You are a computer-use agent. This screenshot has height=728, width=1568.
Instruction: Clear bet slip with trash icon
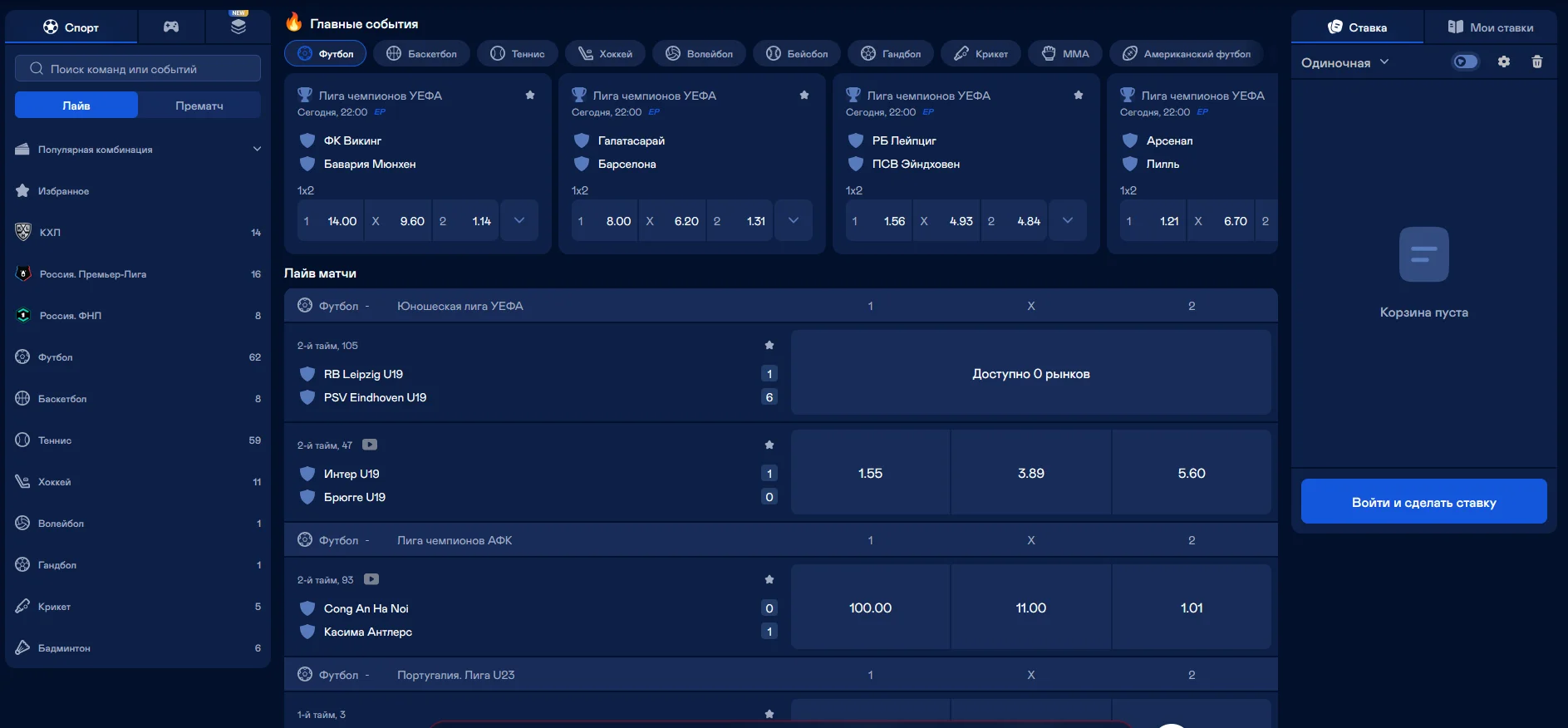coord(1537,61)
